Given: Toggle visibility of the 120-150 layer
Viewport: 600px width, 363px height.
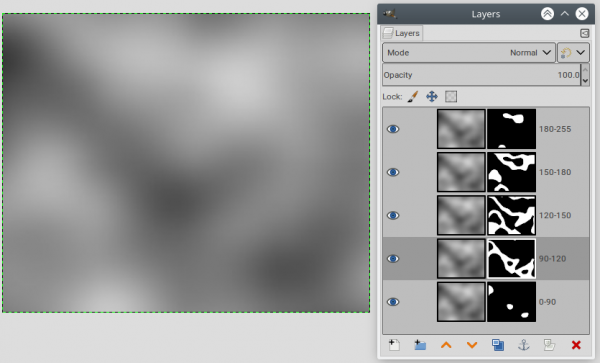Looking at the screenshot, I should [x=393, y=215].
